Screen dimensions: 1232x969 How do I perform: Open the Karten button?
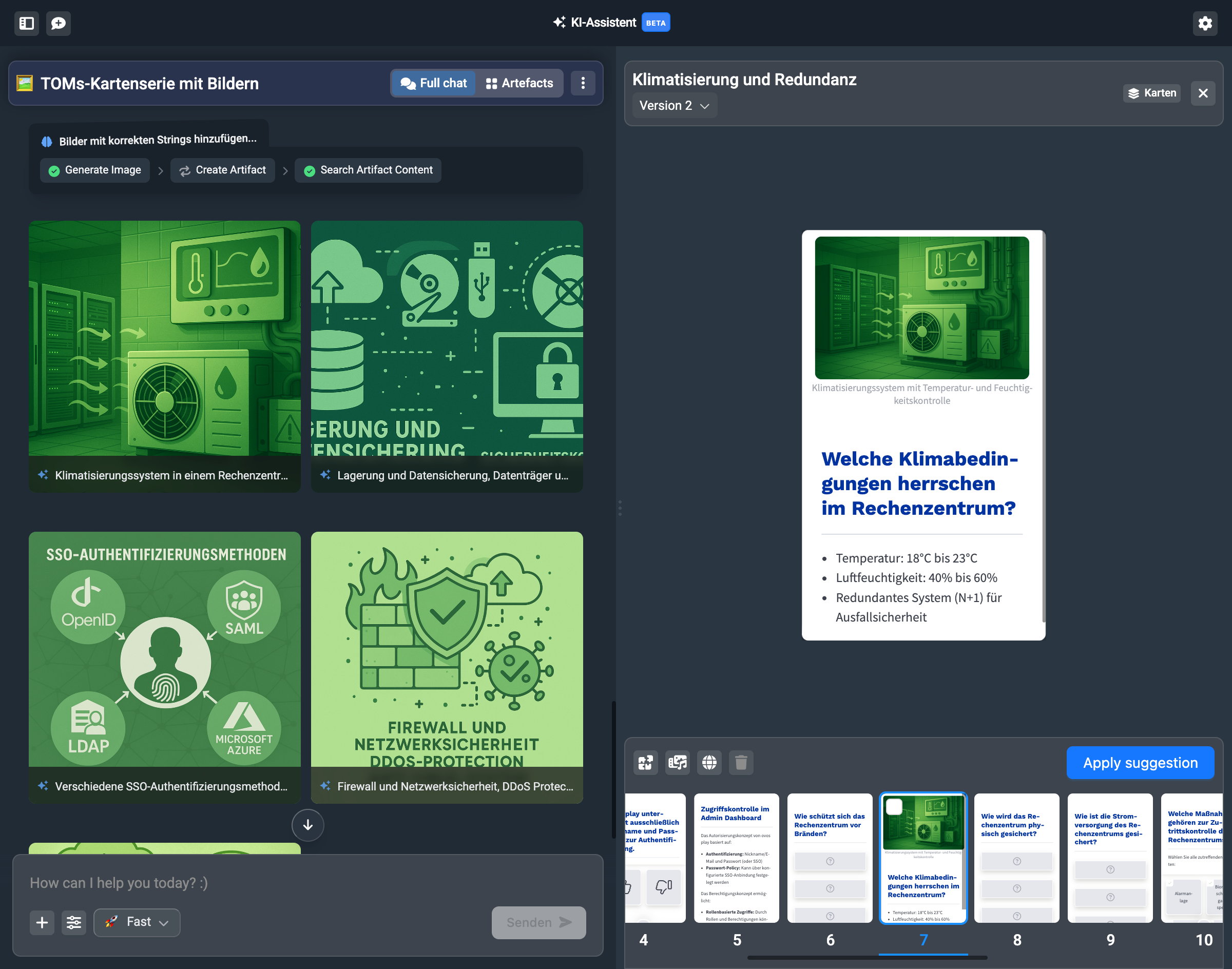coord(1151,93)
